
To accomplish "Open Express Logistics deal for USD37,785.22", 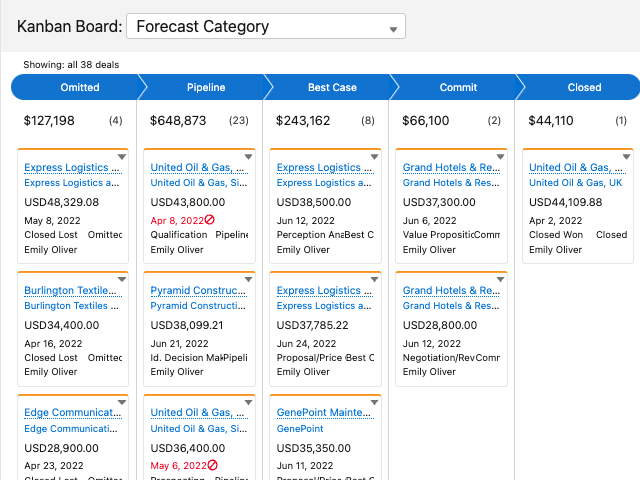I will pos(324,290).
